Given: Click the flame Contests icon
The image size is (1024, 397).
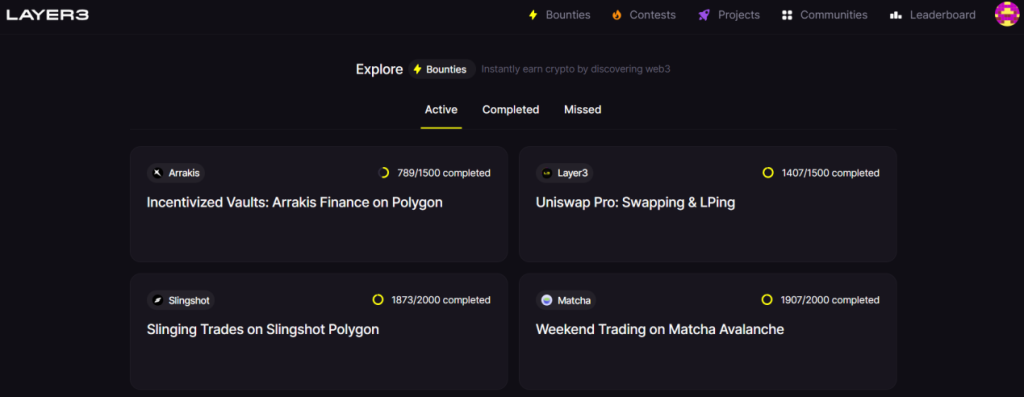Looking at the screenshot, I should tap(616, 14).
